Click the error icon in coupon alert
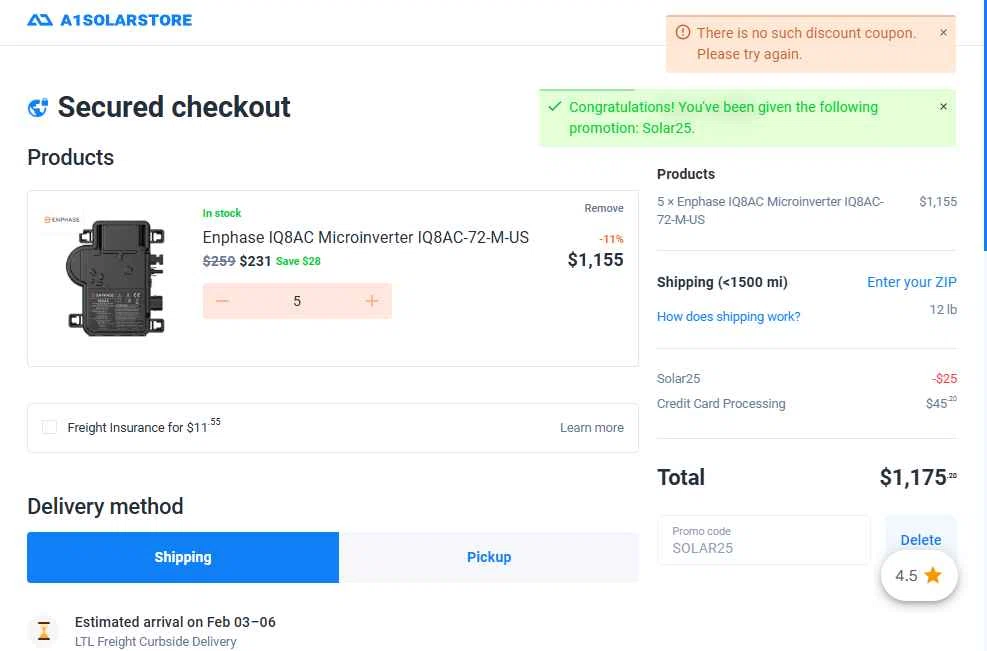This screenshot has height=651, width=987. tap(682, 32)
